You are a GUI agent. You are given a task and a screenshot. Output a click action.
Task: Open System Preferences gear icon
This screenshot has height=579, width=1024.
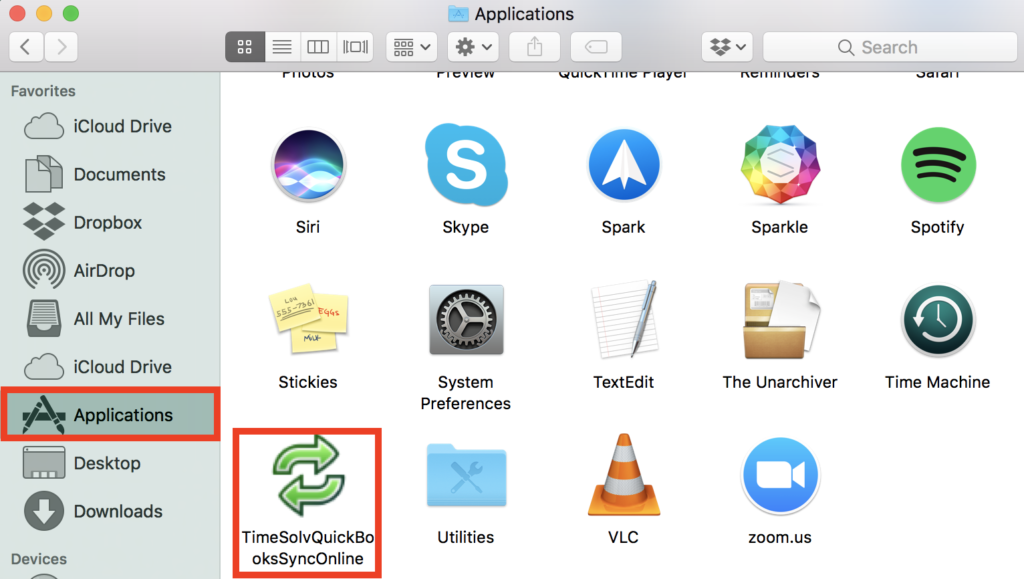click(x=466, y=319)
